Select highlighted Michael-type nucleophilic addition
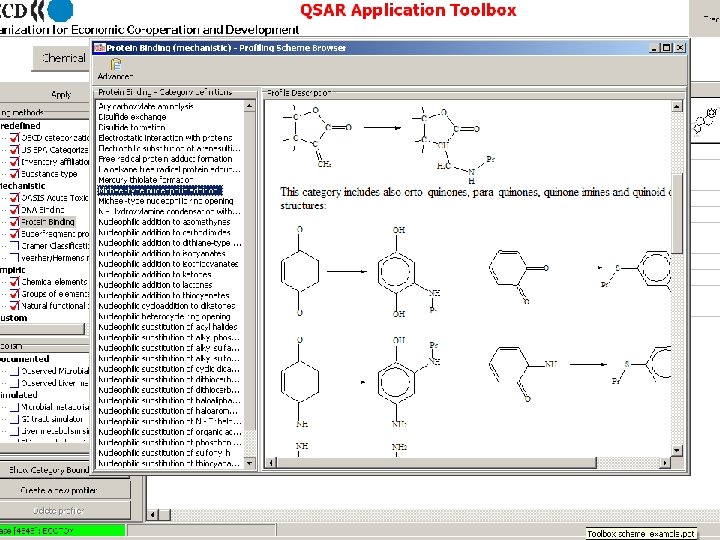 coord(160,190)
